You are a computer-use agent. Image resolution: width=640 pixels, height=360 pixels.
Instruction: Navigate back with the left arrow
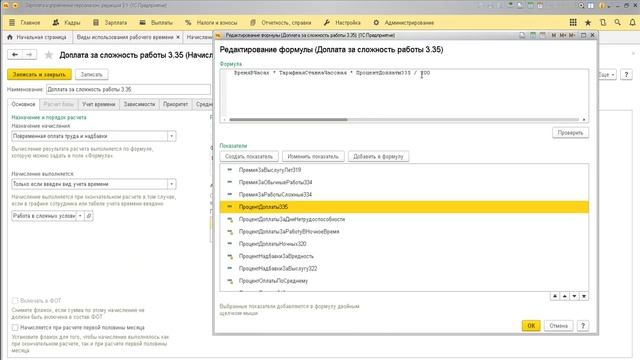[x=15, y=54]
